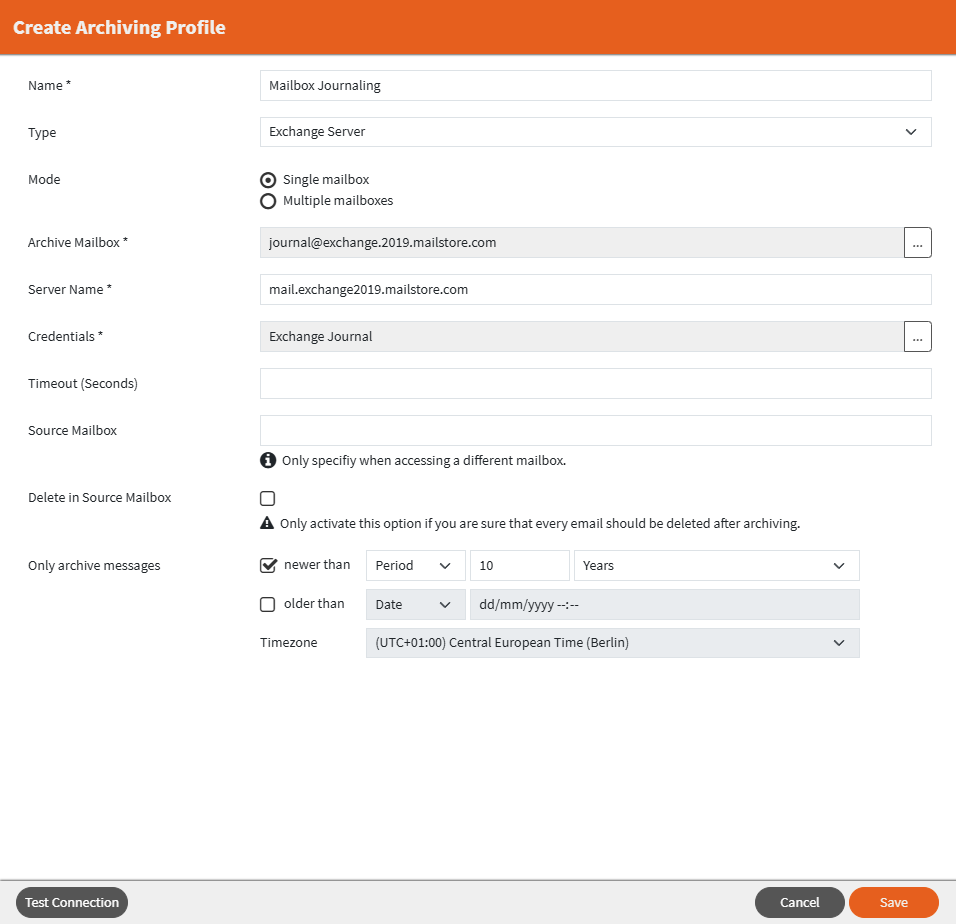
Task: Uncheck the newer than checkbox
Action: [x=268, y=565]
